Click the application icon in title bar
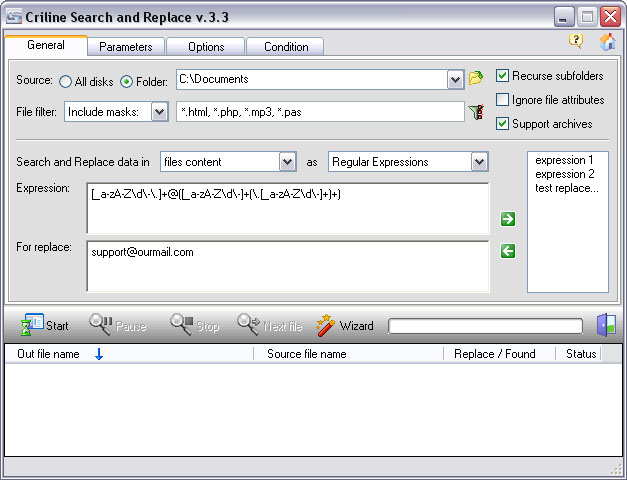Image resolution: width=627 pixels, height=480 pixels. [14, 17]
